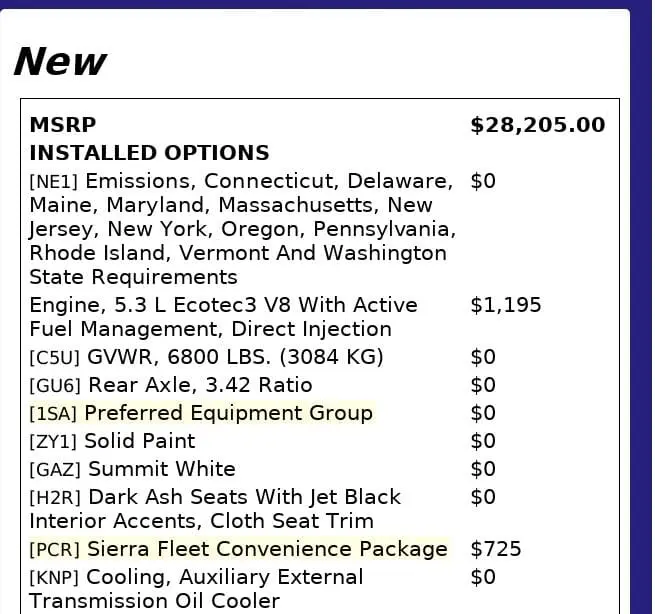Open the Preferred Equipment Group highlighted link
655x614 pixels.
[x=228, y=413]
